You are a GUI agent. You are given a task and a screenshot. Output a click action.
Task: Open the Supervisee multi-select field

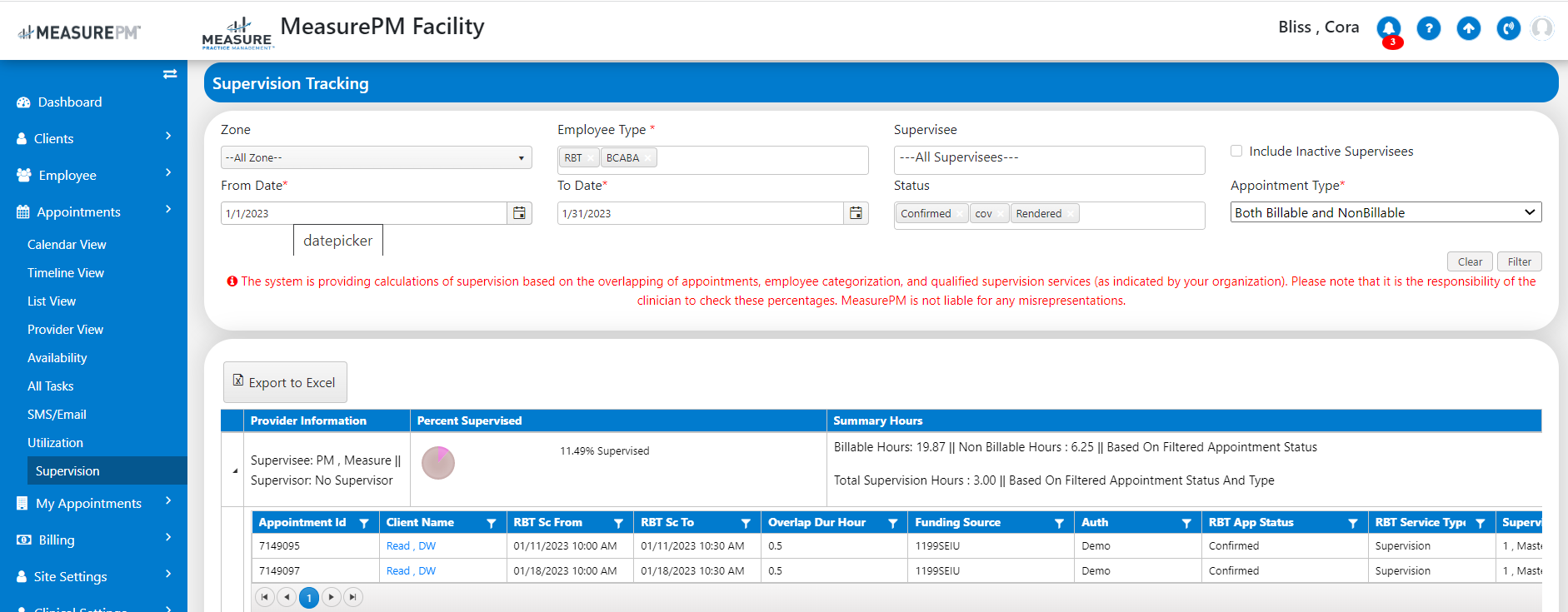[1049, 160]
